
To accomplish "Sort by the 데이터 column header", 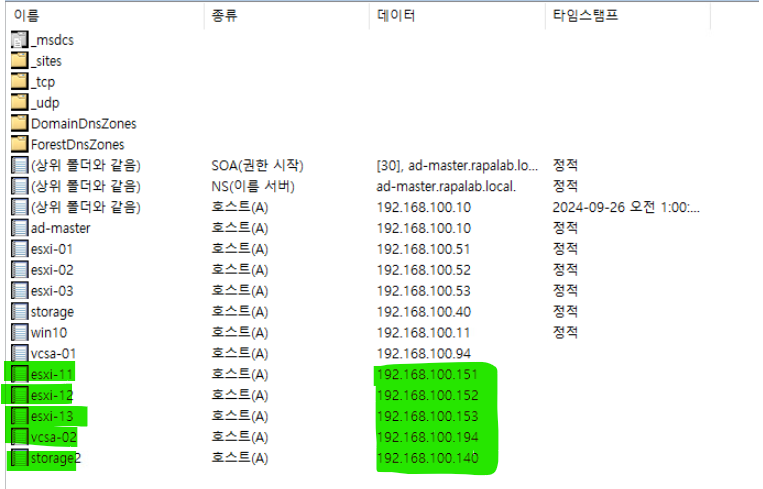I will pos(457,16).
